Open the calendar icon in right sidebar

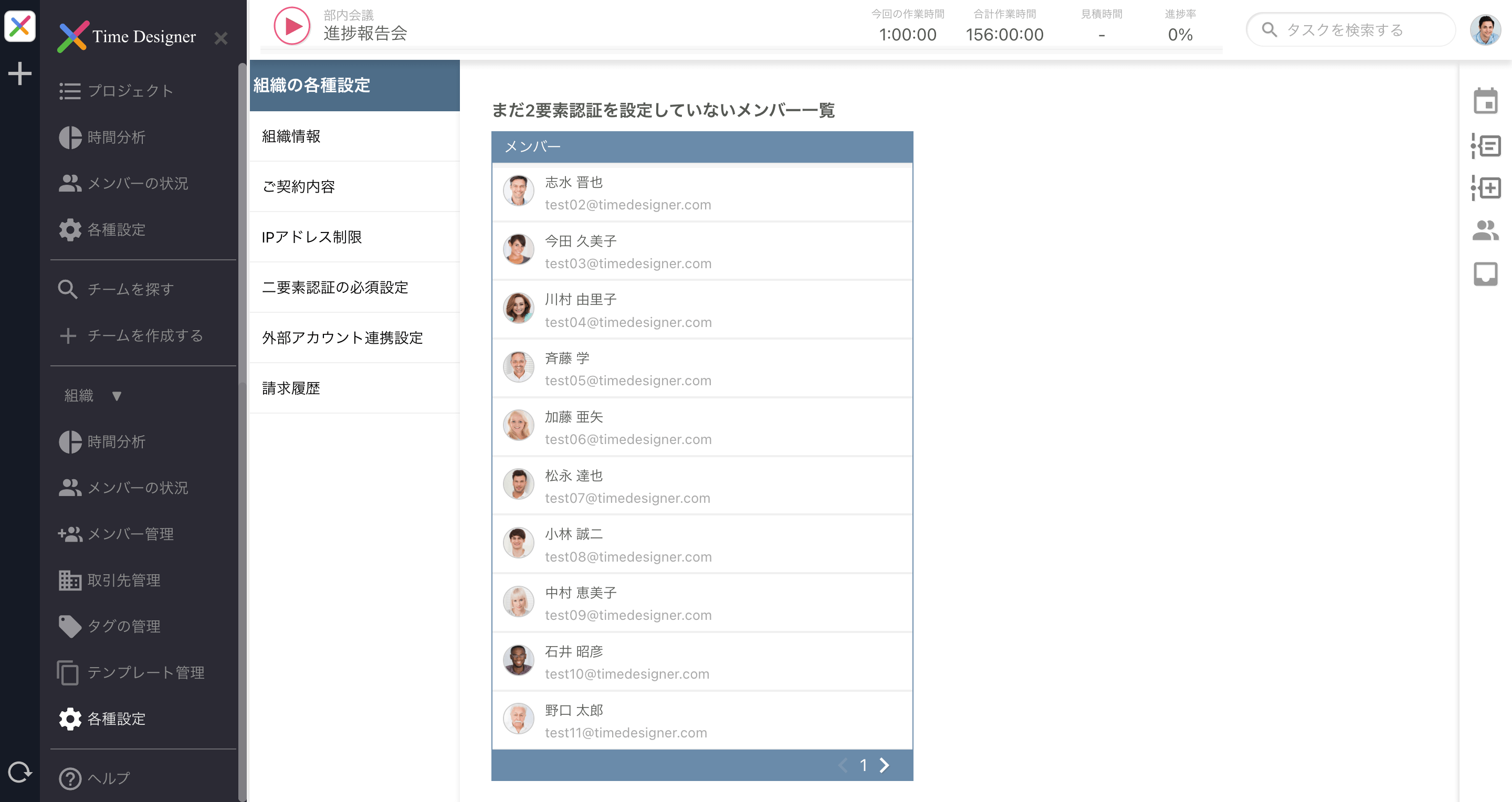pyautogui.click(x=1485, y=101)
